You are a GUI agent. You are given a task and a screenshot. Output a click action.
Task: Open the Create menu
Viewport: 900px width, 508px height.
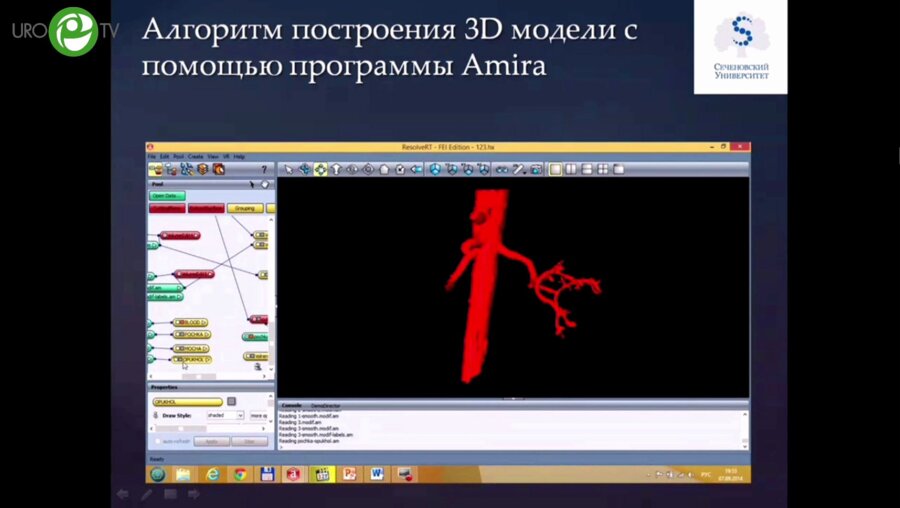click(x=195, y=156)
